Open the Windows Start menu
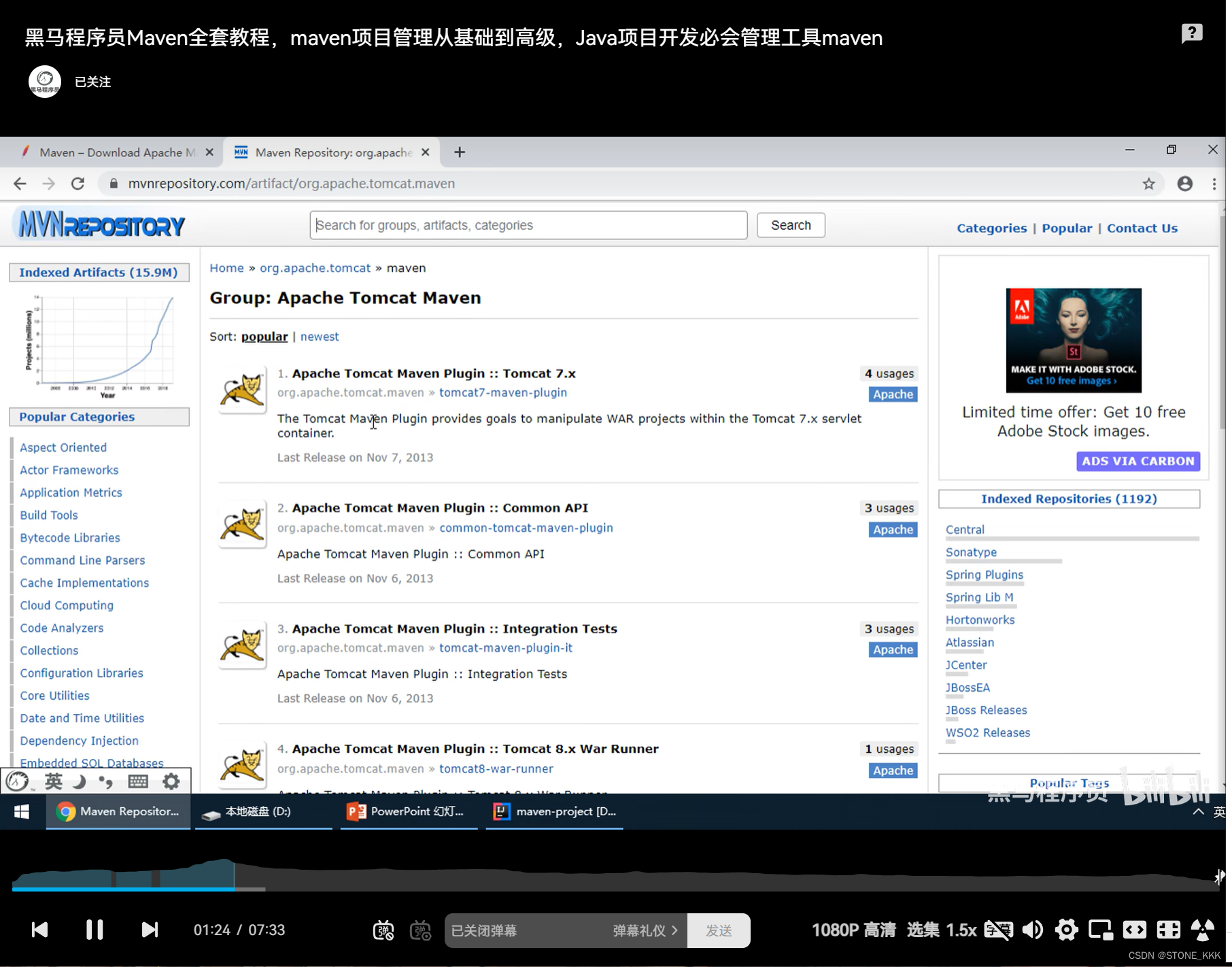Image resolution: width=1232 pixels, height=967 pixels. click(x=22, y=811)
